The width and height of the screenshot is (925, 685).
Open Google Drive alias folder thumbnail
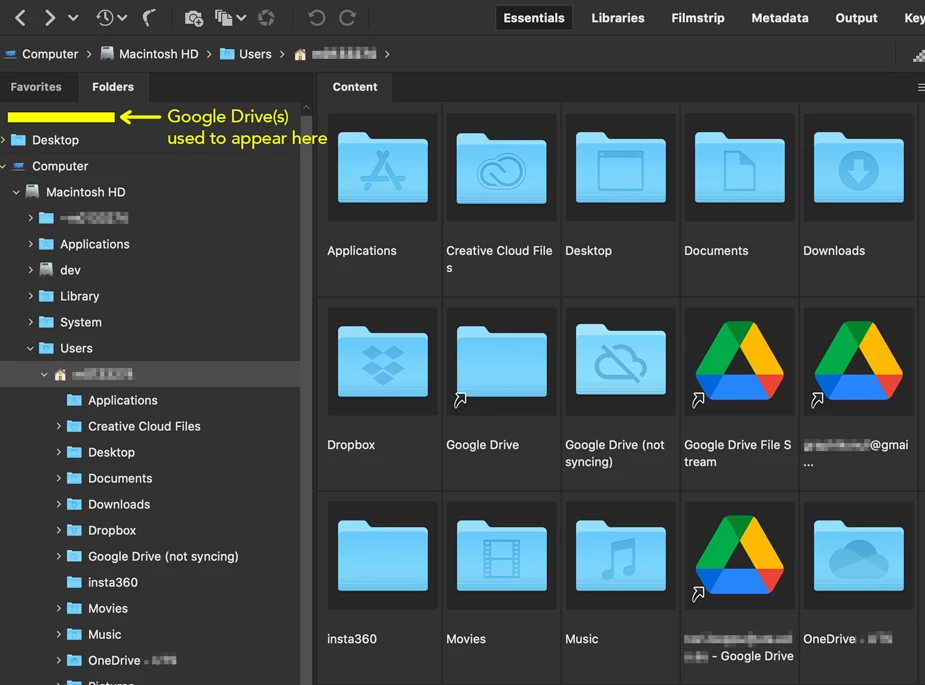click(x=501, y=362)
